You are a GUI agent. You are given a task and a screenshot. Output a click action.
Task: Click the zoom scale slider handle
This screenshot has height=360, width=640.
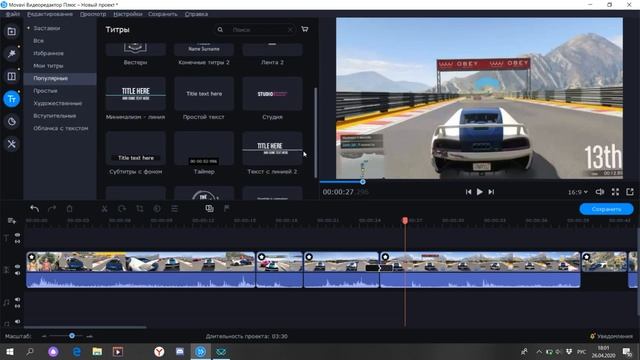[72, 336]
